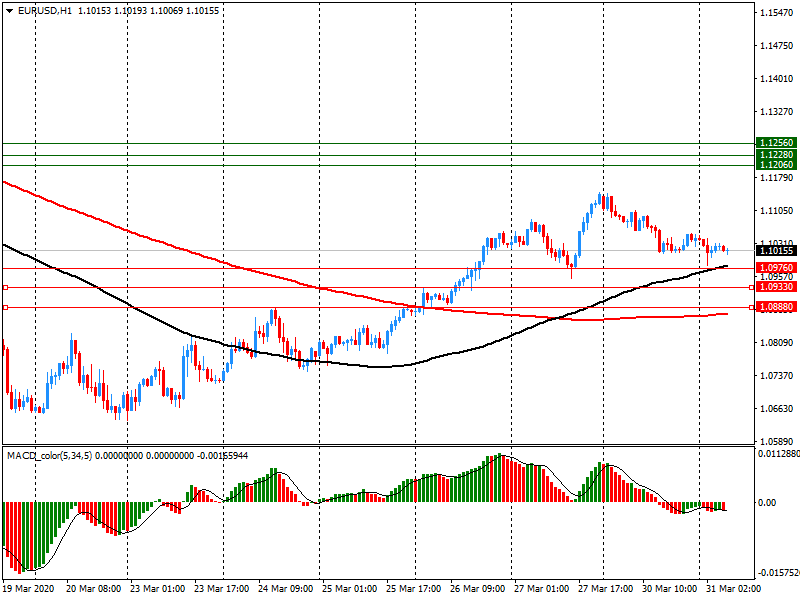Click the 24 Mar 09:00 time label
The width and height of the screenshot is (800, 600).
click(285, 589)
